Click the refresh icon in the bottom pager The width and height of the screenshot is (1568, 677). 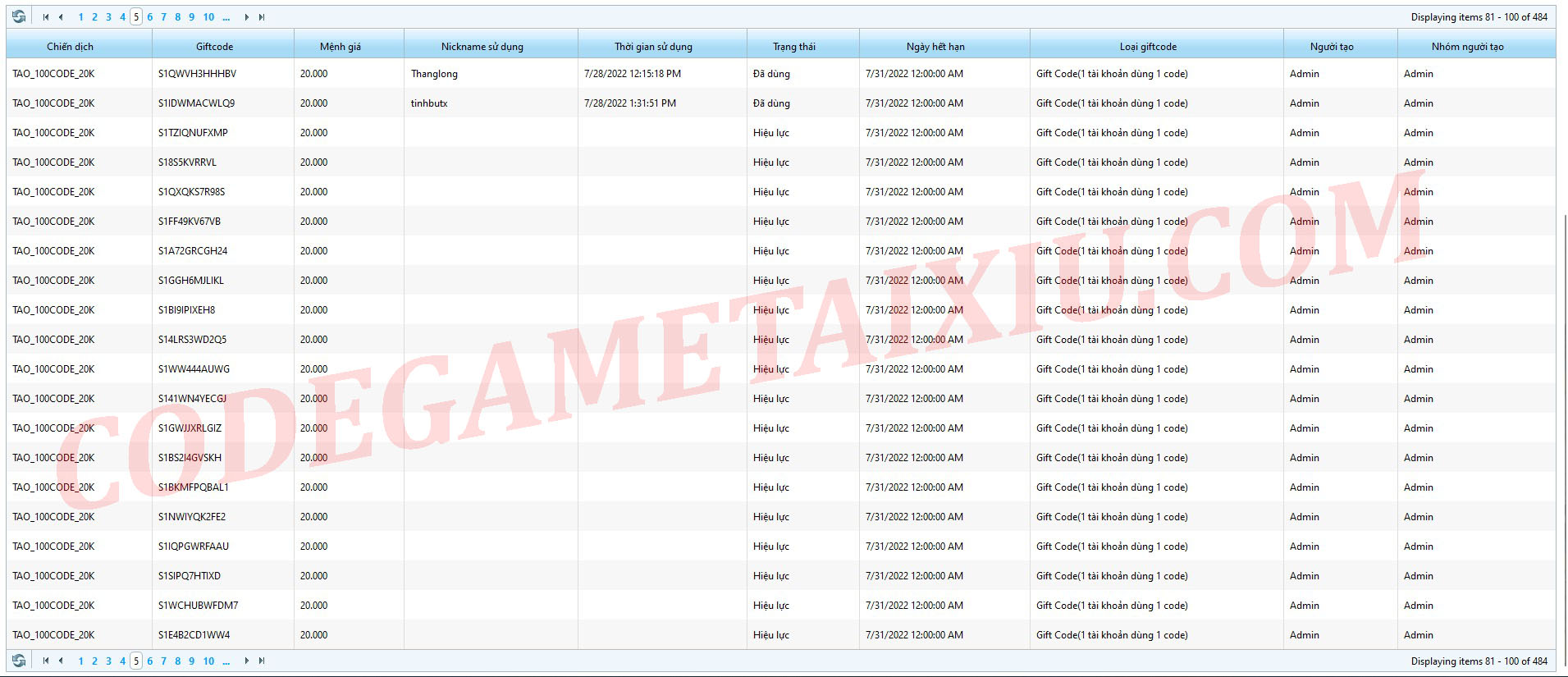click(x=19, y=661)
